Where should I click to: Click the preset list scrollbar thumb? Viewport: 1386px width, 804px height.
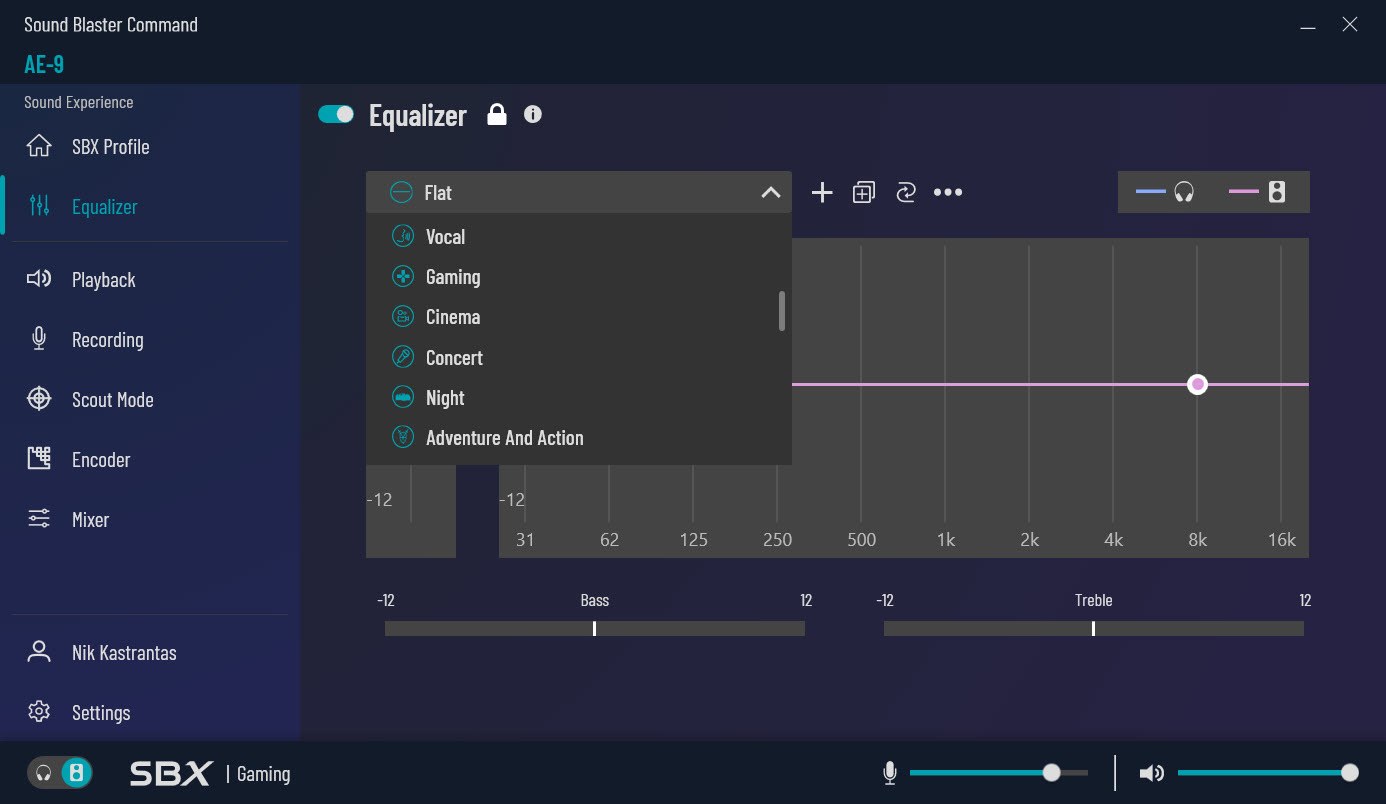coord(782,310)
